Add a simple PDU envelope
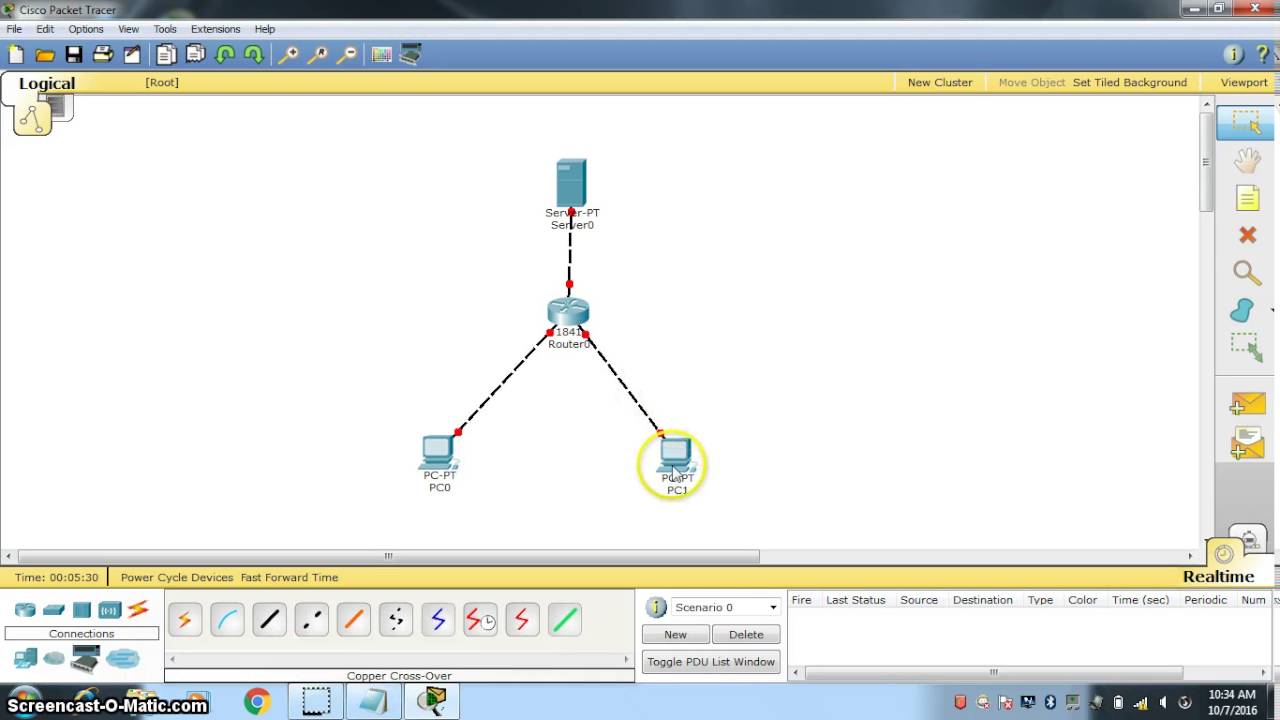 (1247, 403)
